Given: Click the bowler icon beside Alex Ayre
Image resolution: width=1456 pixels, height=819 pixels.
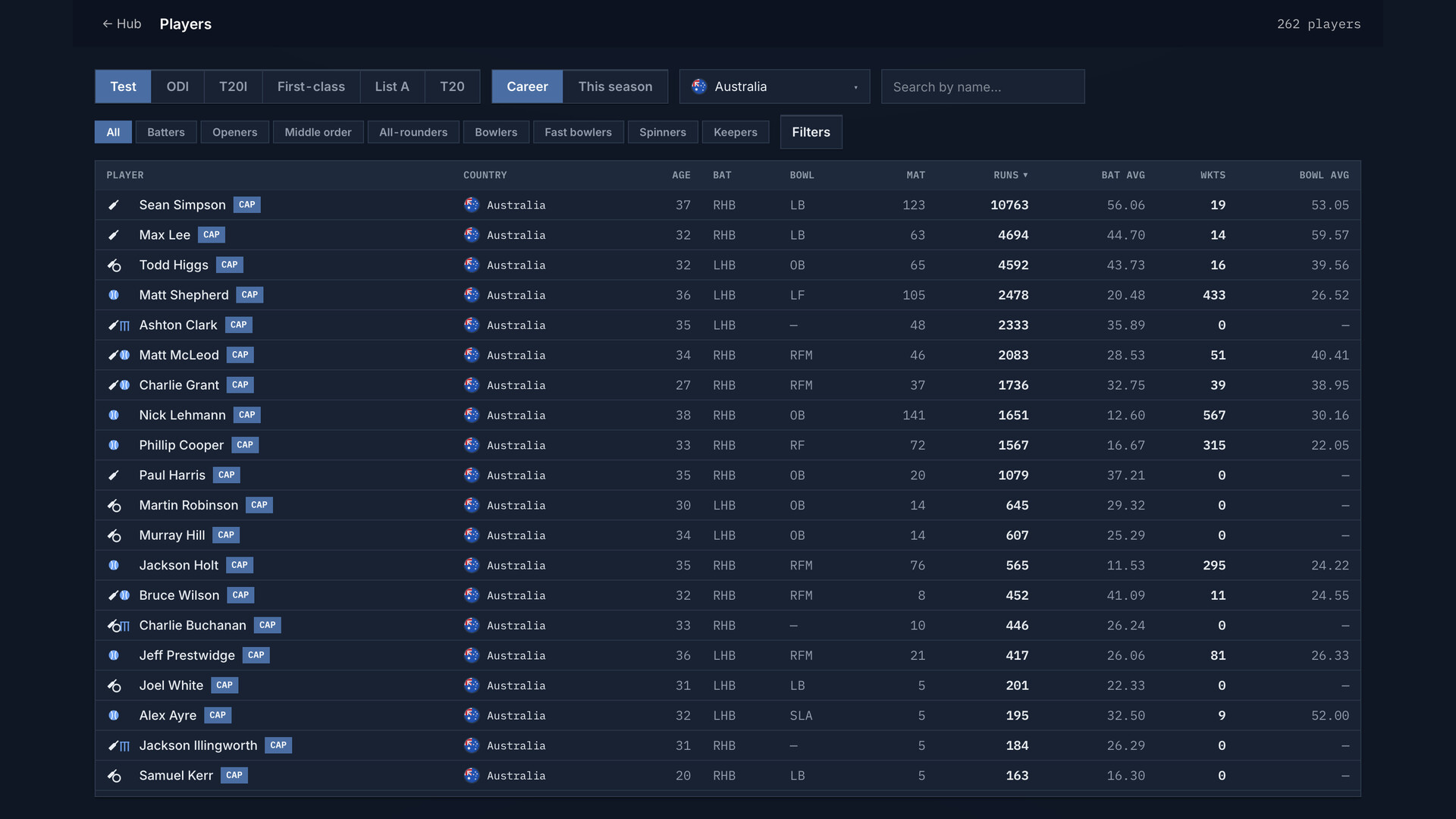Looking at the screenshot, I should point(114,715).
